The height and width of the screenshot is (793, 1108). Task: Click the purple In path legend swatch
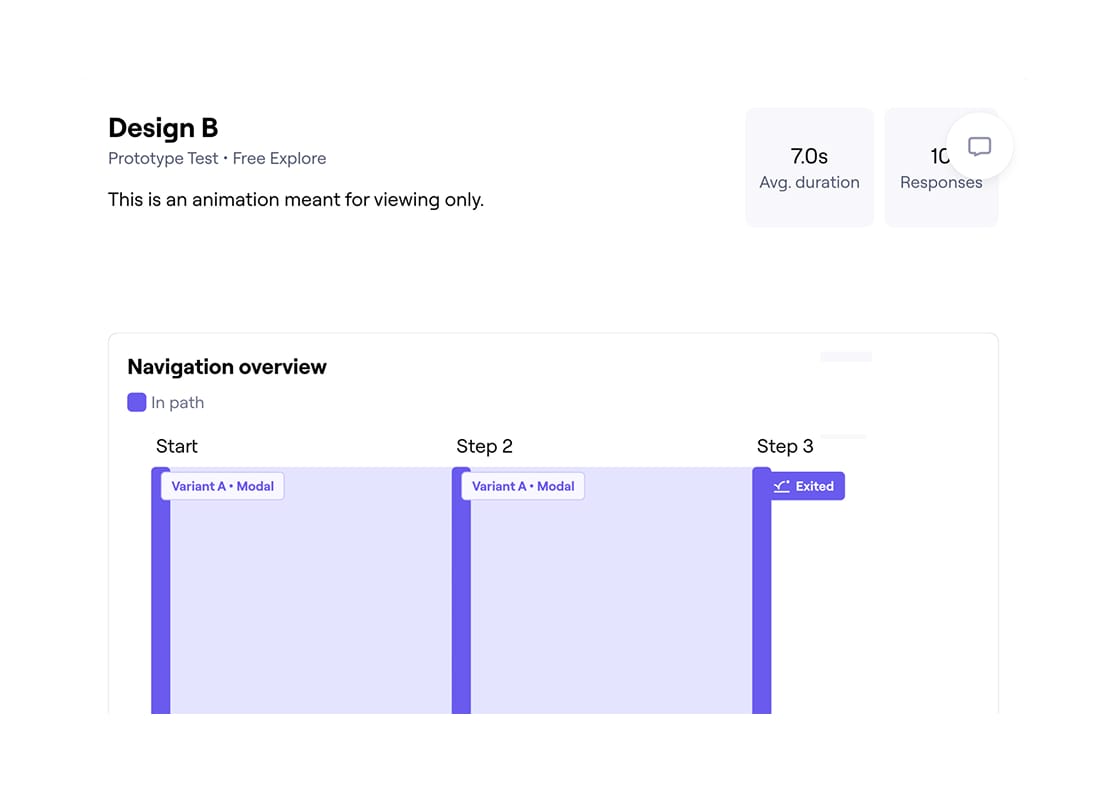click(x=137, y=402)
